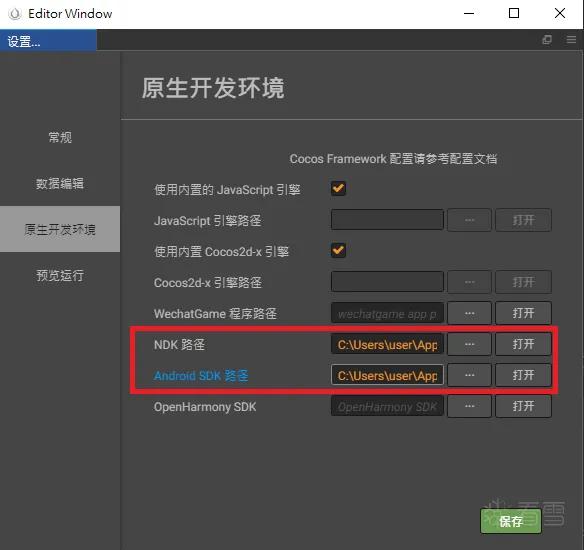Select the 原生开发环境 sidebar item
This screenshot has width=584, height=550.
click(60, 229)
